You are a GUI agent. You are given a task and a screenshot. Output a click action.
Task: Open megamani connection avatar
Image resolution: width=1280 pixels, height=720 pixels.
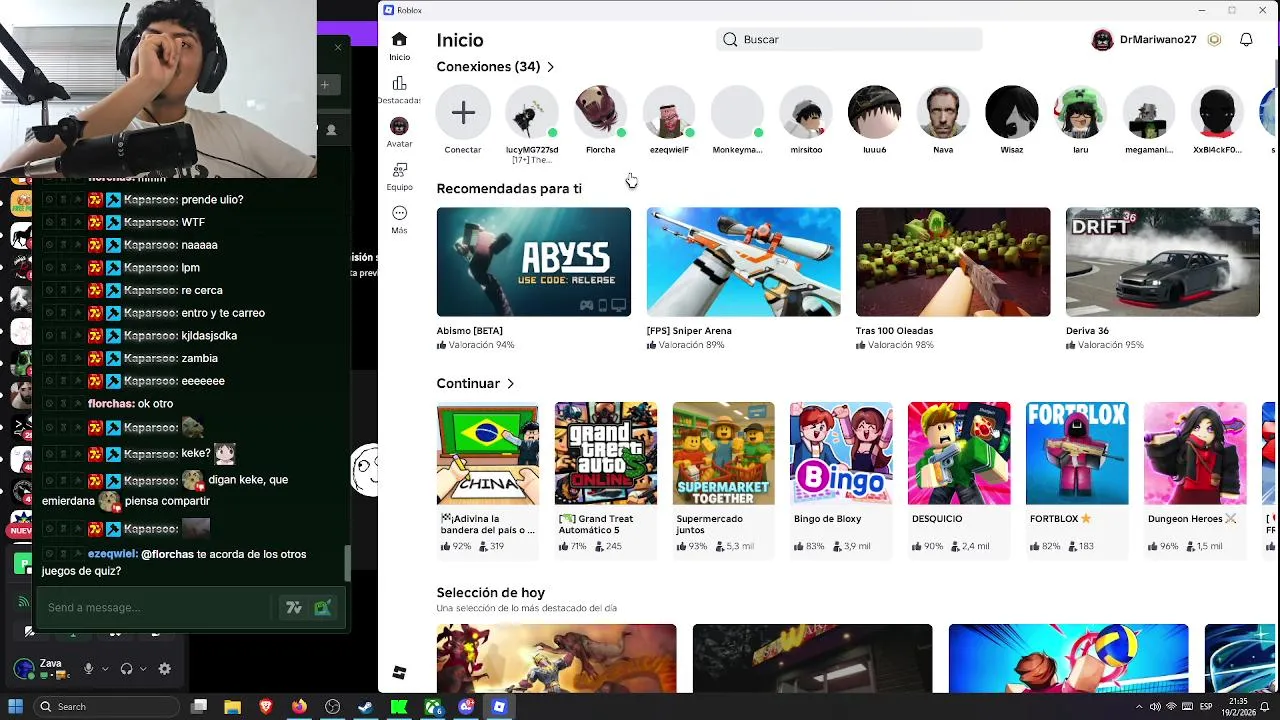(x=1149, y=112)
